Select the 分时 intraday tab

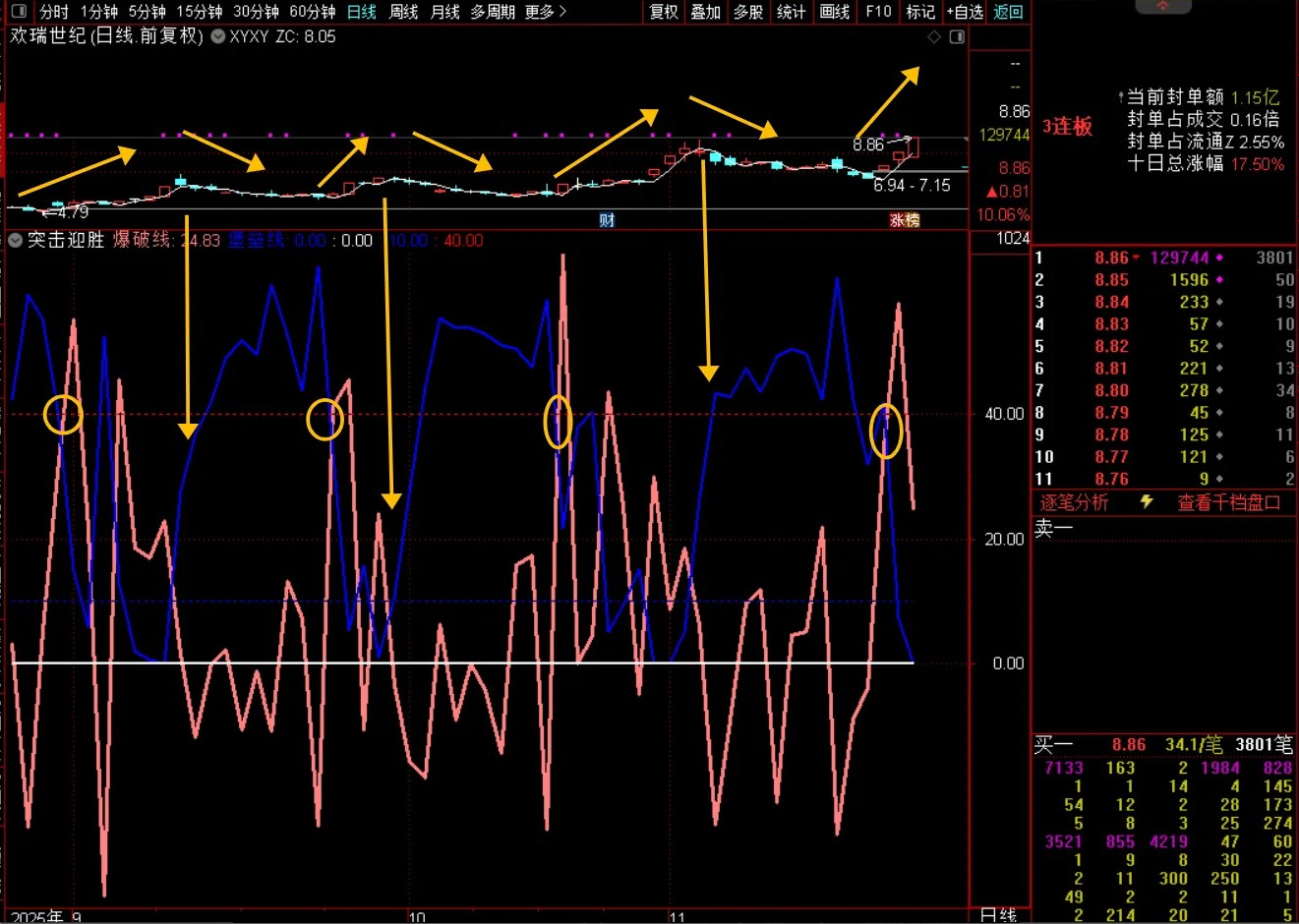coord(54,12)
